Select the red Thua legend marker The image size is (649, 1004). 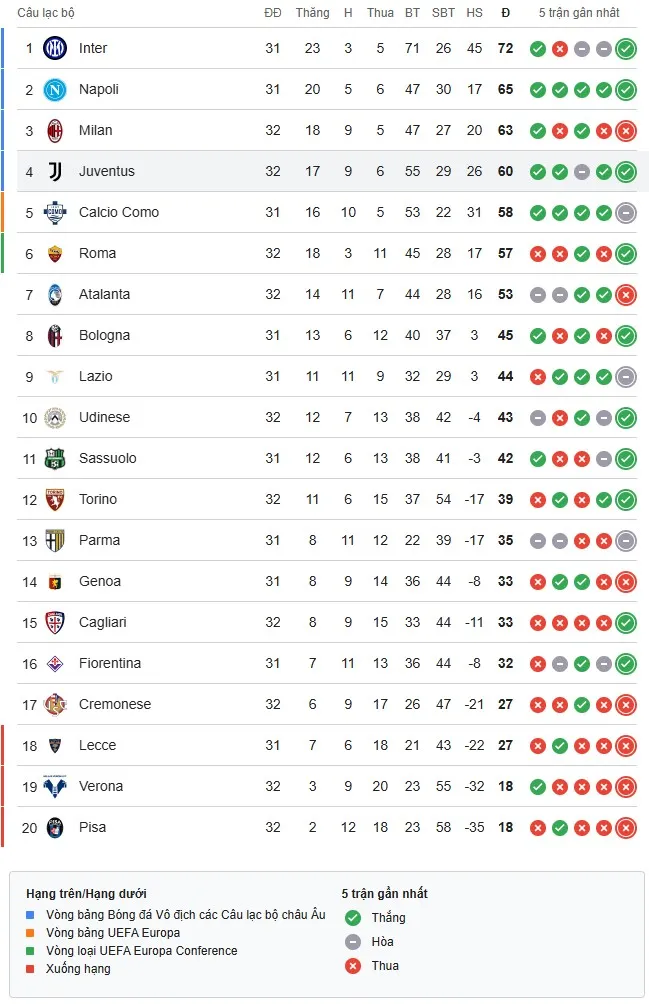(x=352, y=966)
